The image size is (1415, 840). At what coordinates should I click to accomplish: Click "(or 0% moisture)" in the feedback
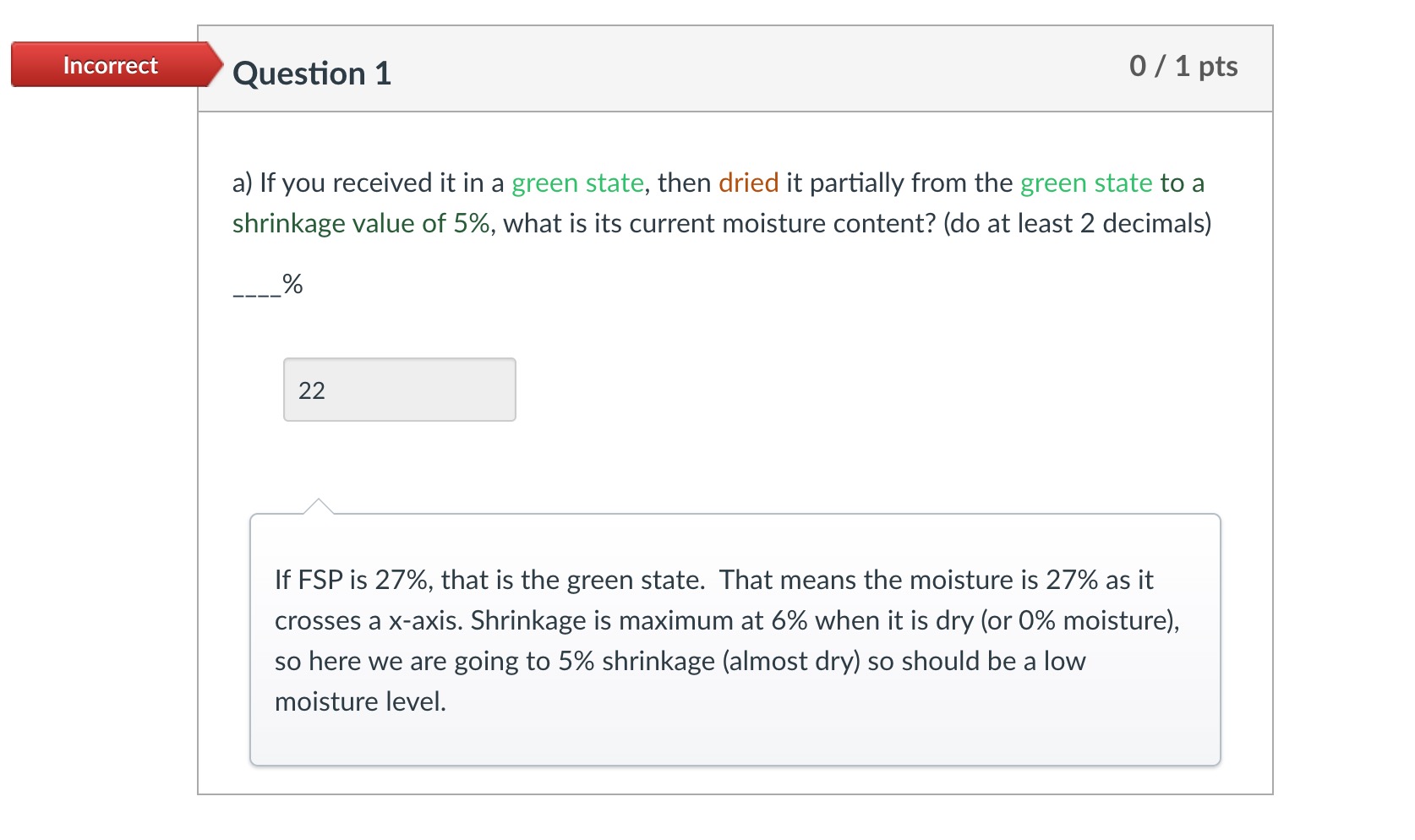click(x=1079, y=620)
